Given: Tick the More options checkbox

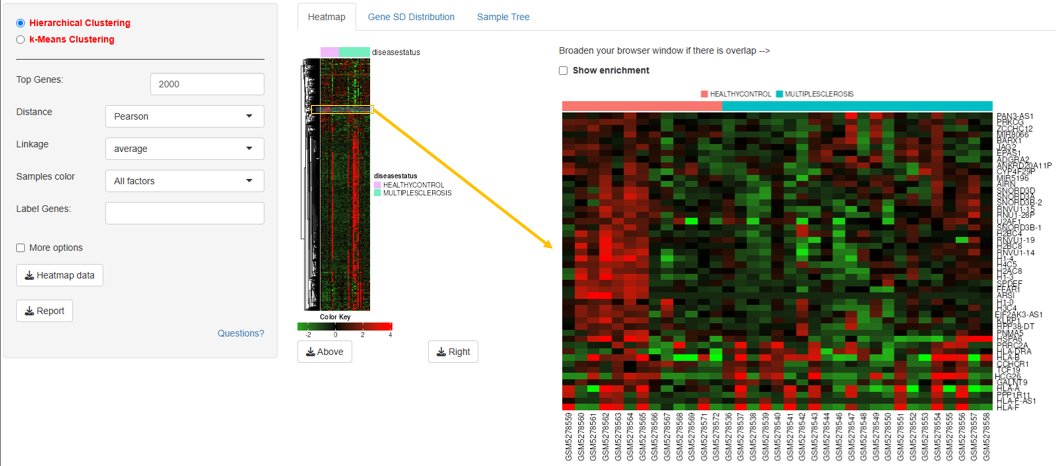Looking at the screenshot, I should [20, 248].
